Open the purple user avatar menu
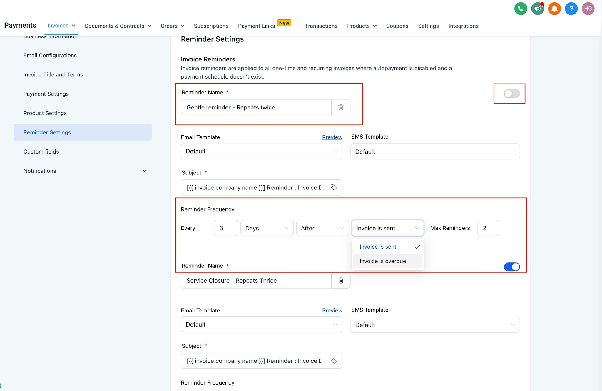Image resolution: width=602 pixels, height=391 pixels. pos(588,8)
